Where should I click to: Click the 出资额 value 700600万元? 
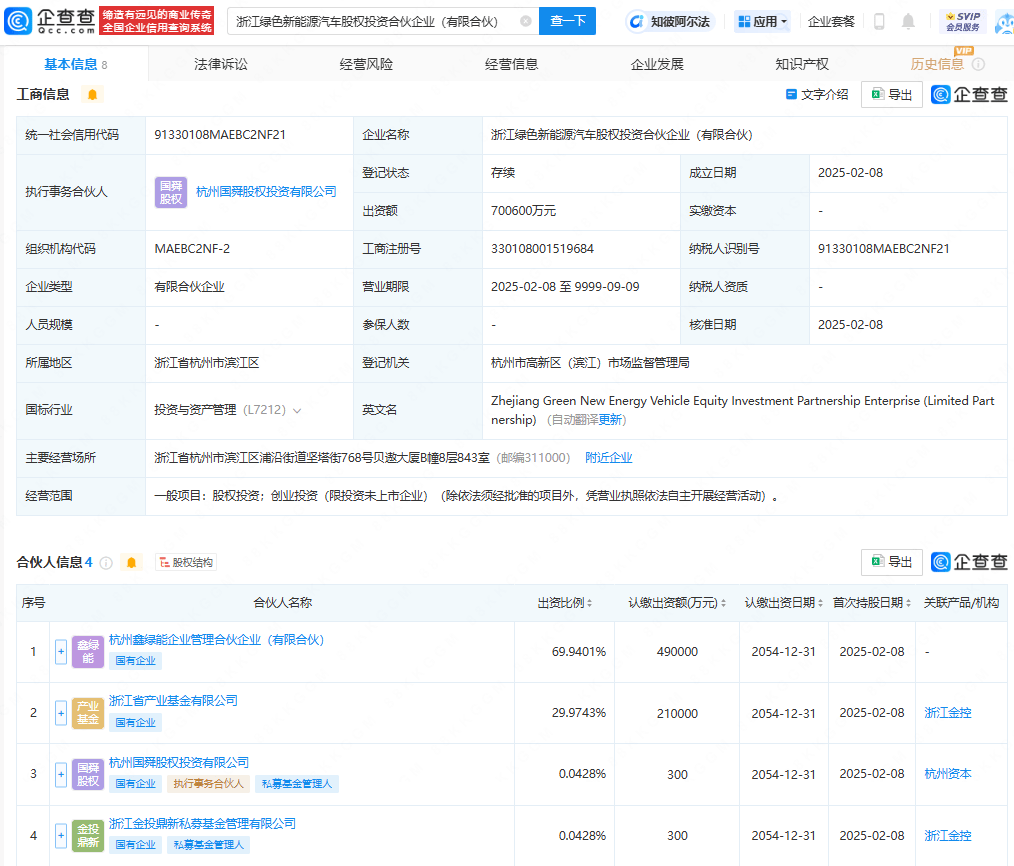[523, 211]
